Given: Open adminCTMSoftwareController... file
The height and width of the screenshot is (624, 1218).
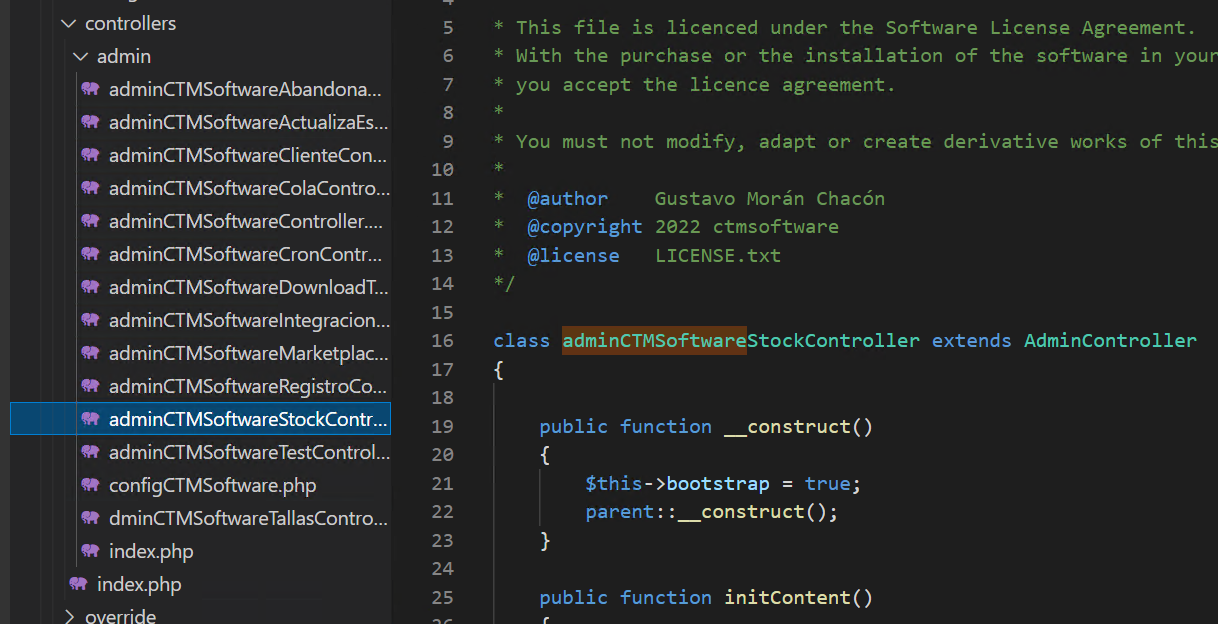Looking at the screenshot, I should click(246, 221).
